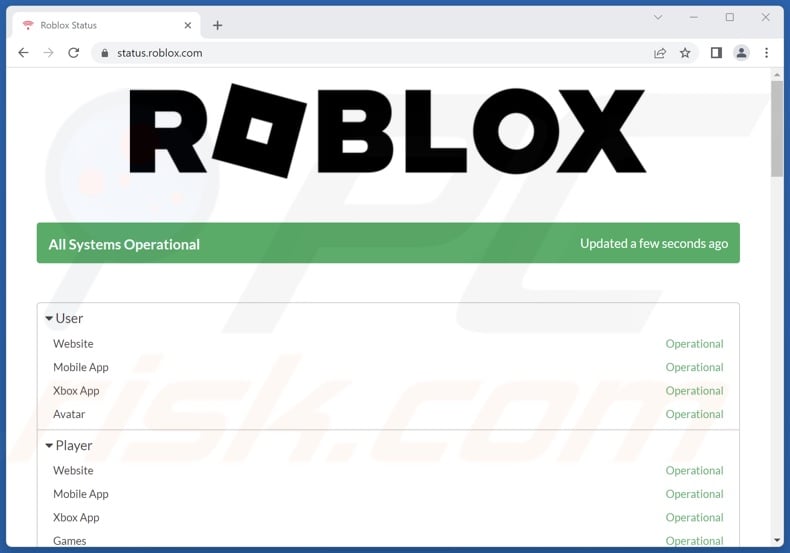Reload the Roblox Status page

74,53
